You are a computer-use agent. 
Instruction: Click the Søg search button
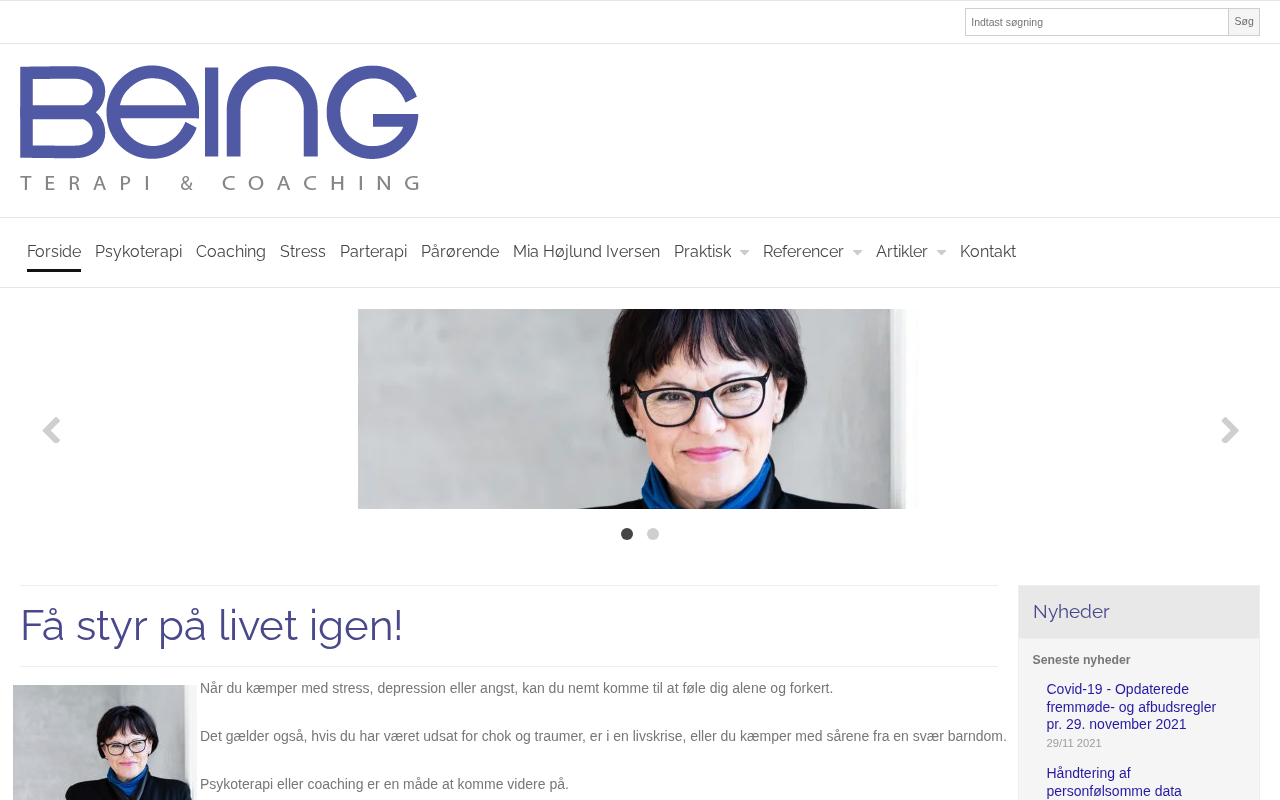coord(1244,22)
